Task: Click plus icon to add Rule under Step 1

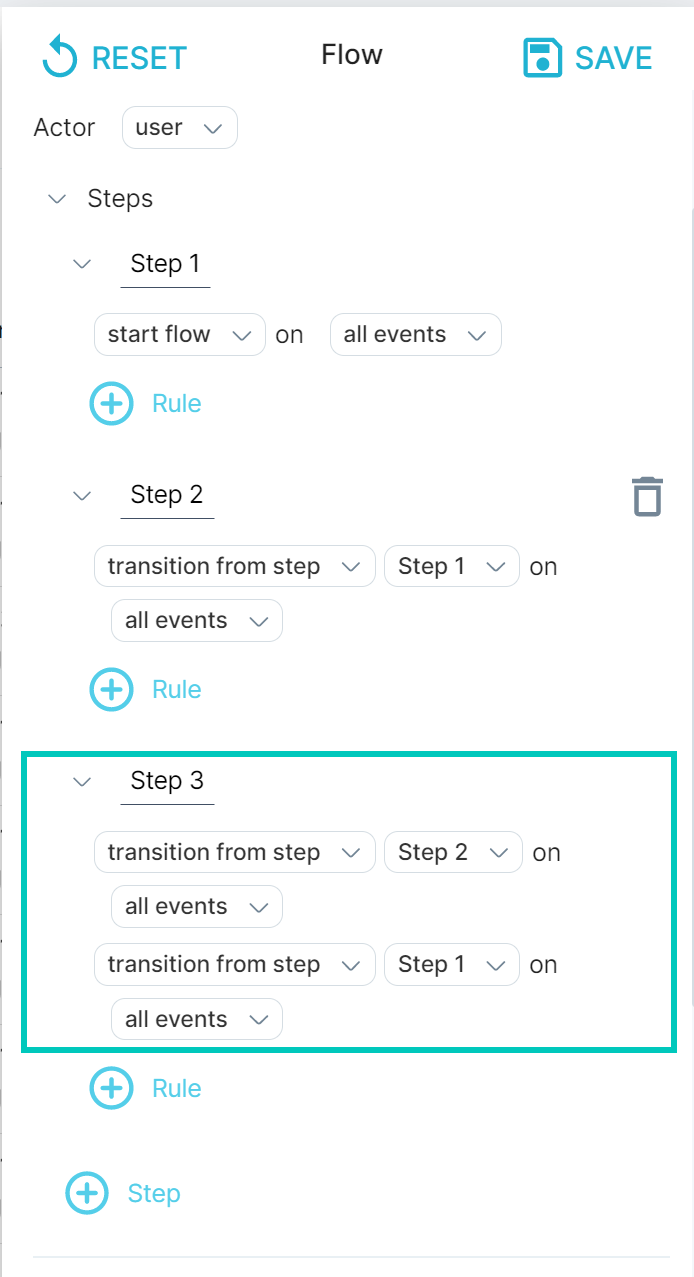Action: (x=112, y=403)
